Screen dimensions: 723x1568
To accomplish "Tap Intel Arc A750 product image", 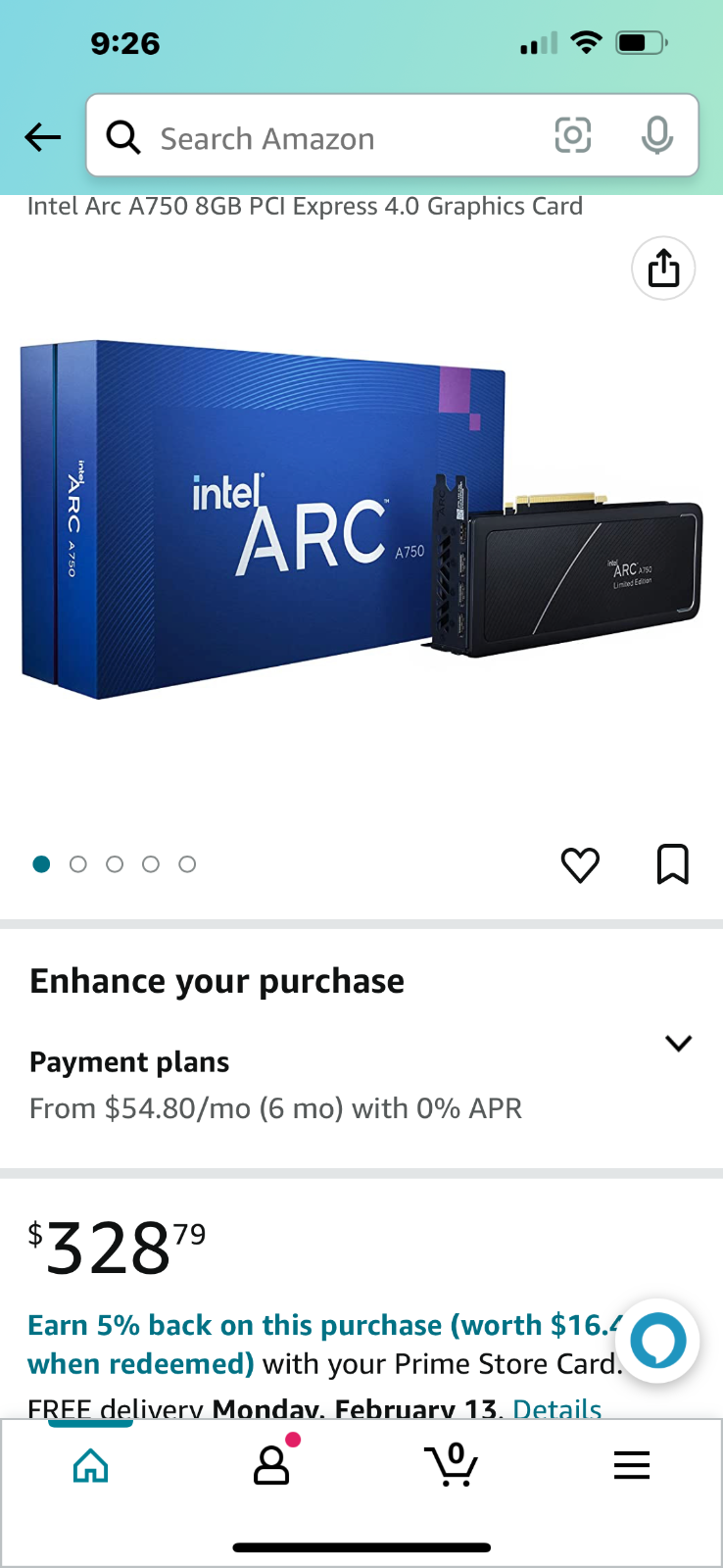I will [x=361, y=520].
